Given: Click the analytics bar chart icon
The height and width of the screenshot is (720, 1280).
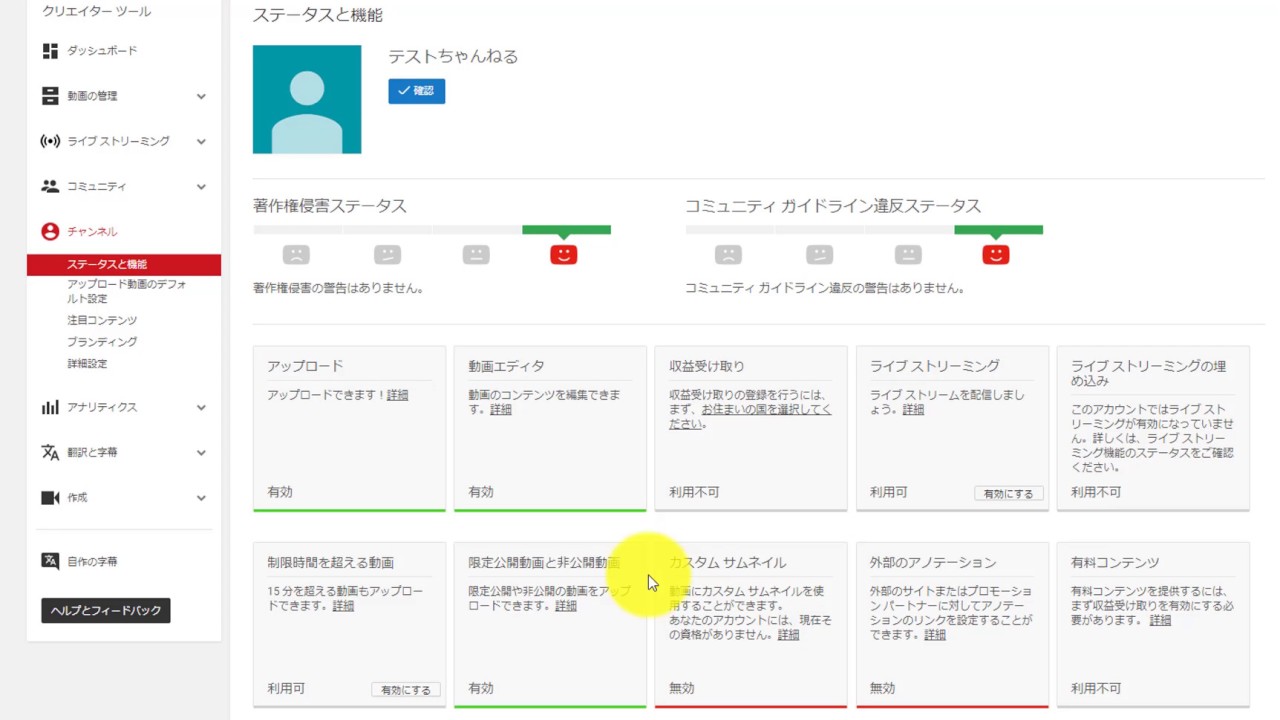Looking at the screenshot, I should click(x=50, y=407).
